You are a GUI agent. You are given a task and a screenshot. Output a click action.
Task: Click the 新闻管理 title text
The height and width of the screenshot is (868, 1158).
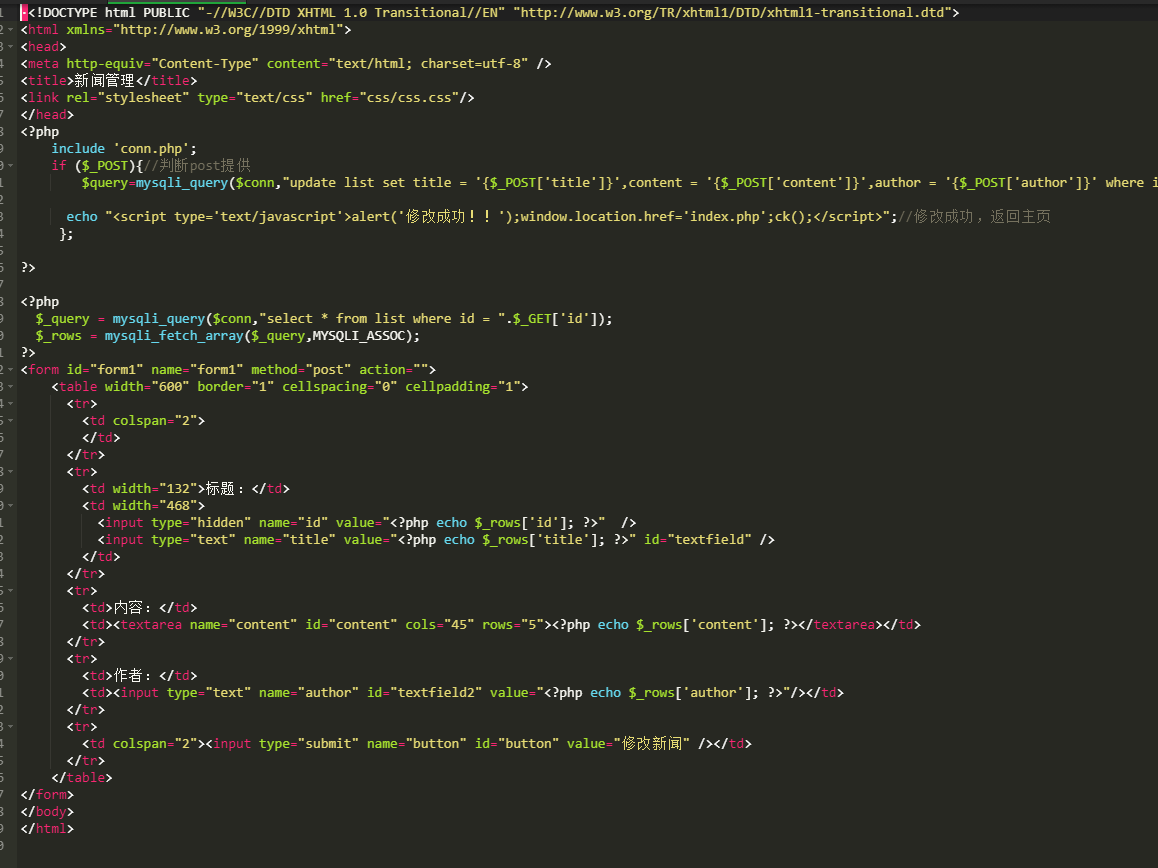tap(104, 81)
